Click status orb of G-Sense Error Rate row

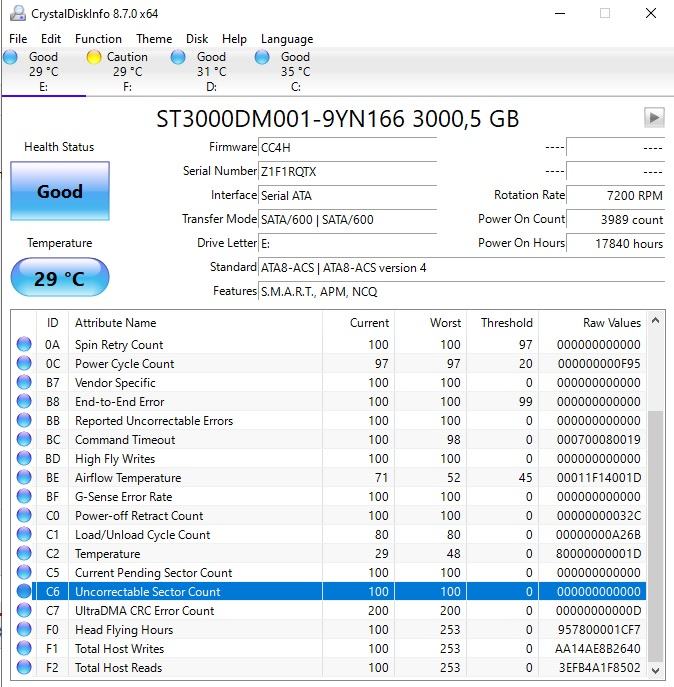[24, 496]
